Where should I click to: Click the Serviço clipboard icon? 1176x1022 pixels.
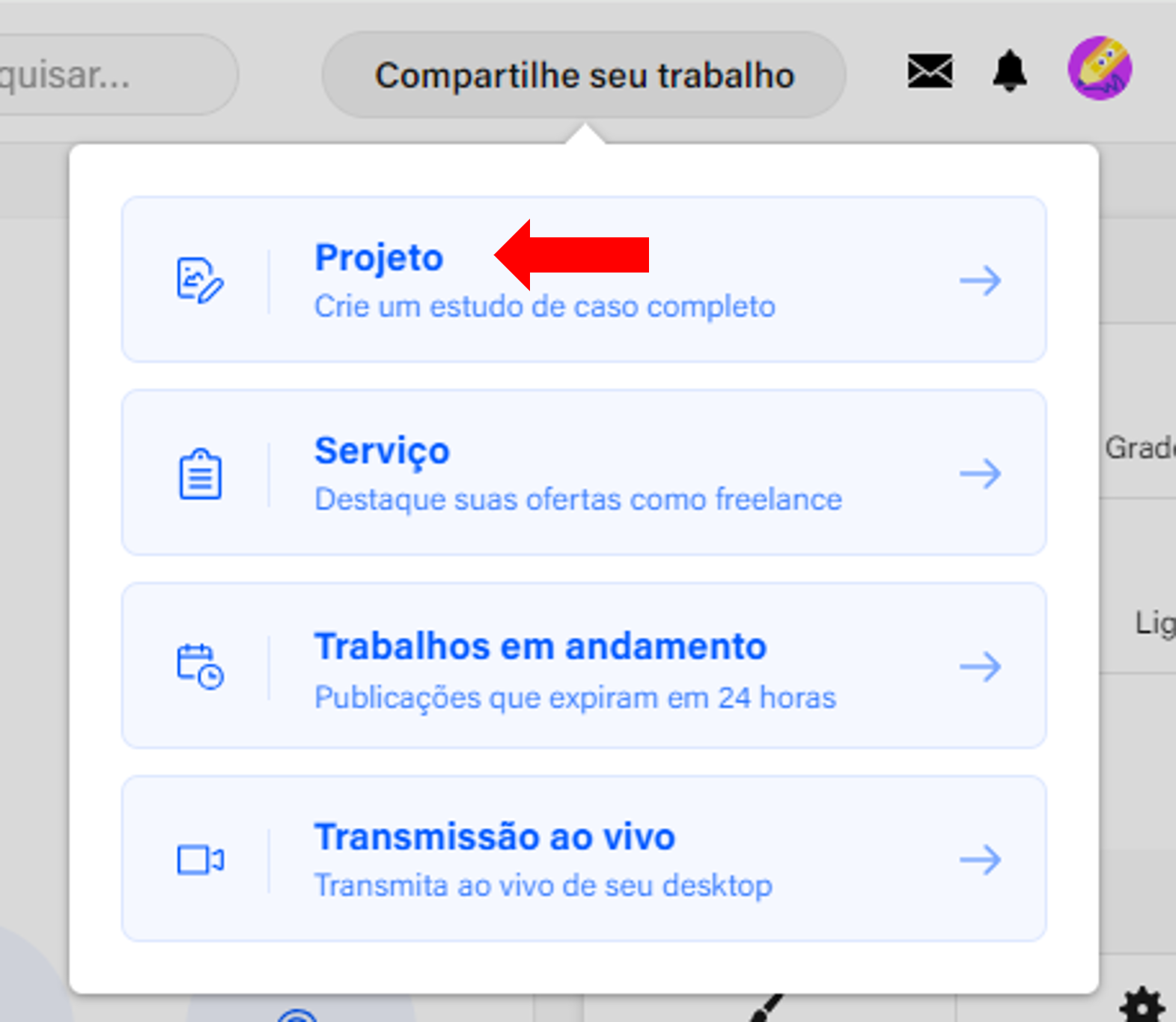tap(200, 474)
